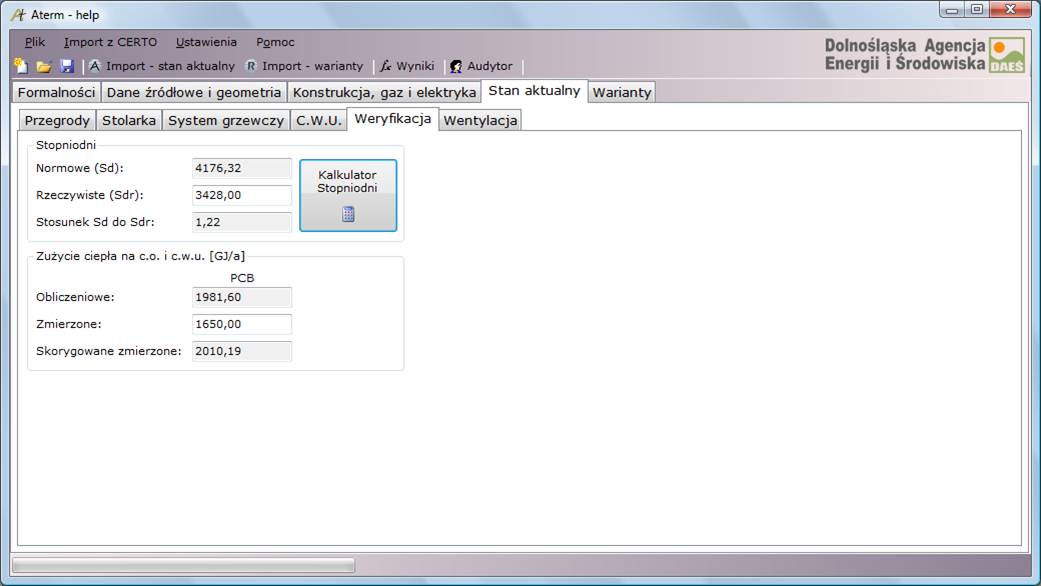
Task: Click the progress bar at window bottom
Action: tap(183, 565)
